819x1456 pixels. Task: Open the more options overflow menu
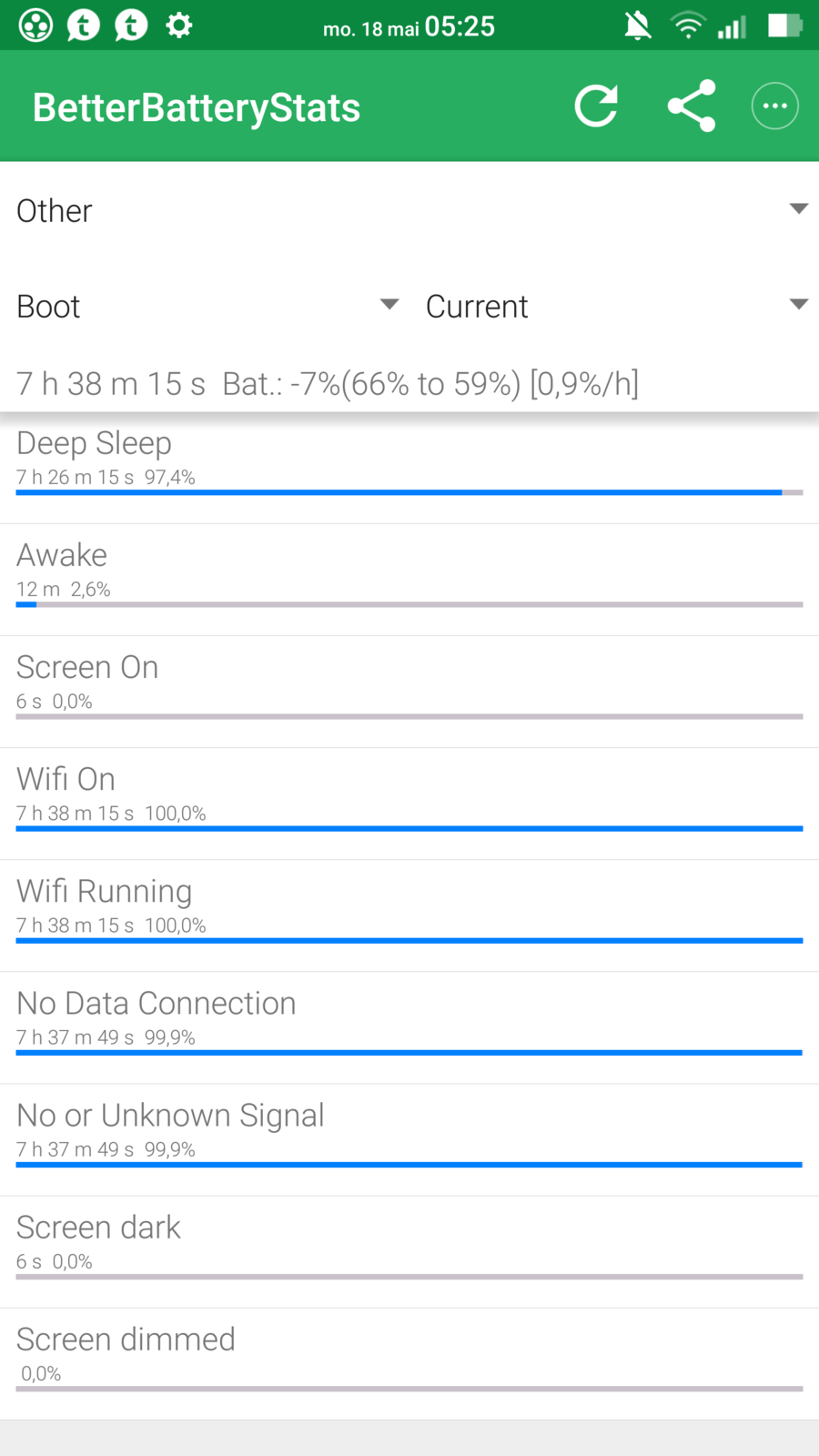774,106
